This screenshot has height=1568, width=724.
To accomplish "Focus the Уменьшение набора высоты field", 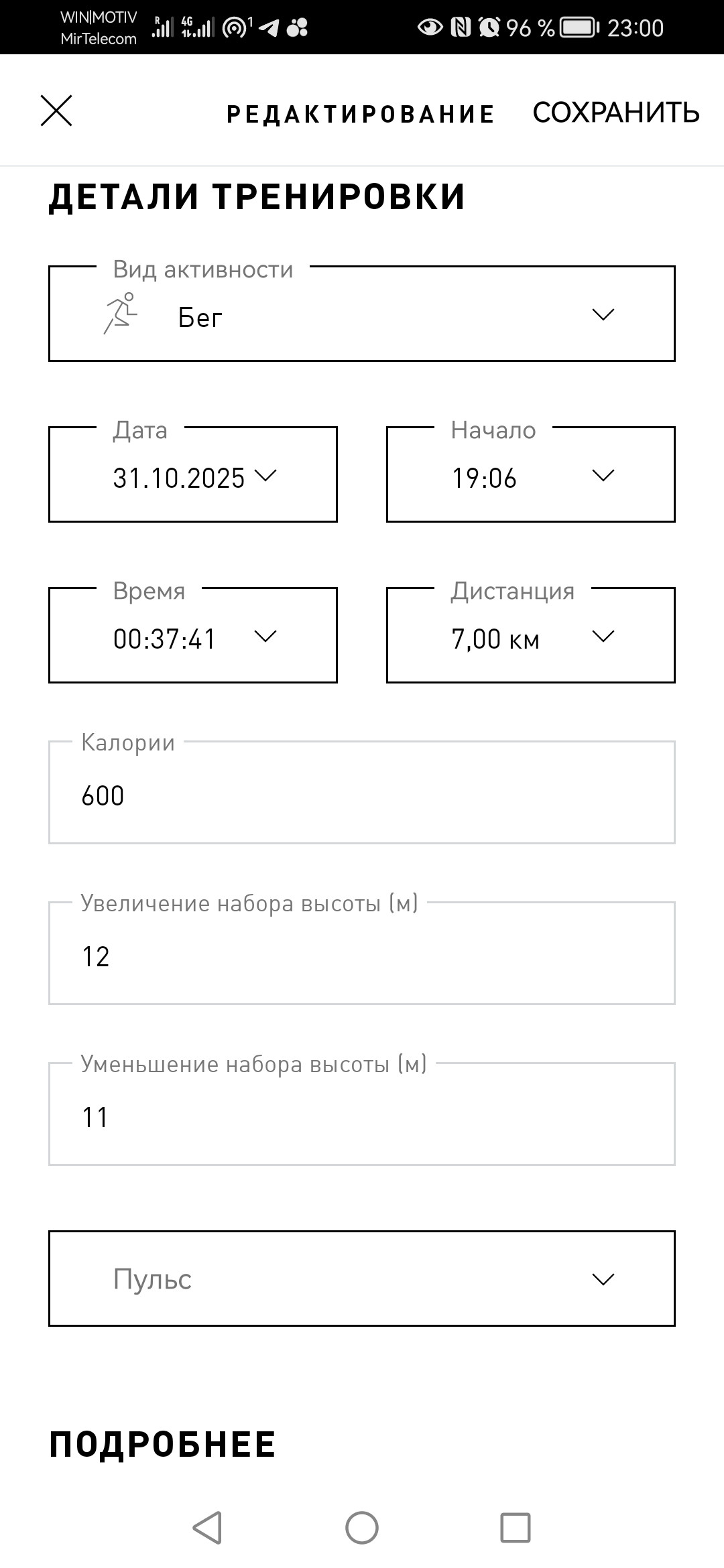I will coord(362,1114).
